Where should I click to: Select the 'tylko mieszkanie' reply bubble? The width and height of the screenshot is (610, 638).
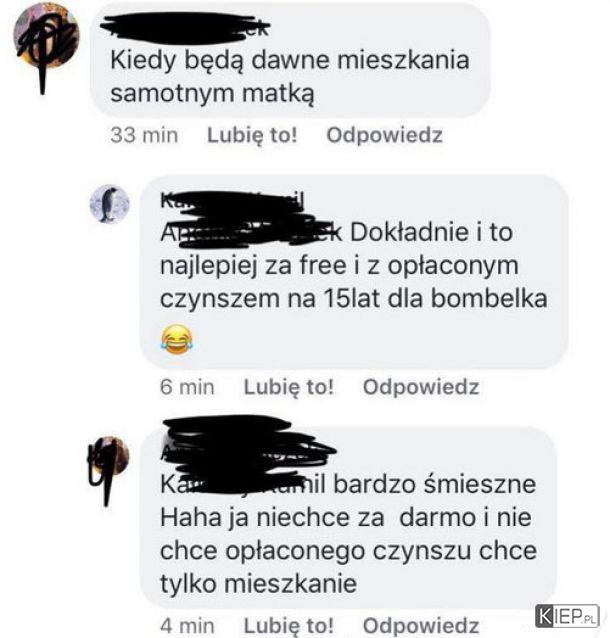348,518
